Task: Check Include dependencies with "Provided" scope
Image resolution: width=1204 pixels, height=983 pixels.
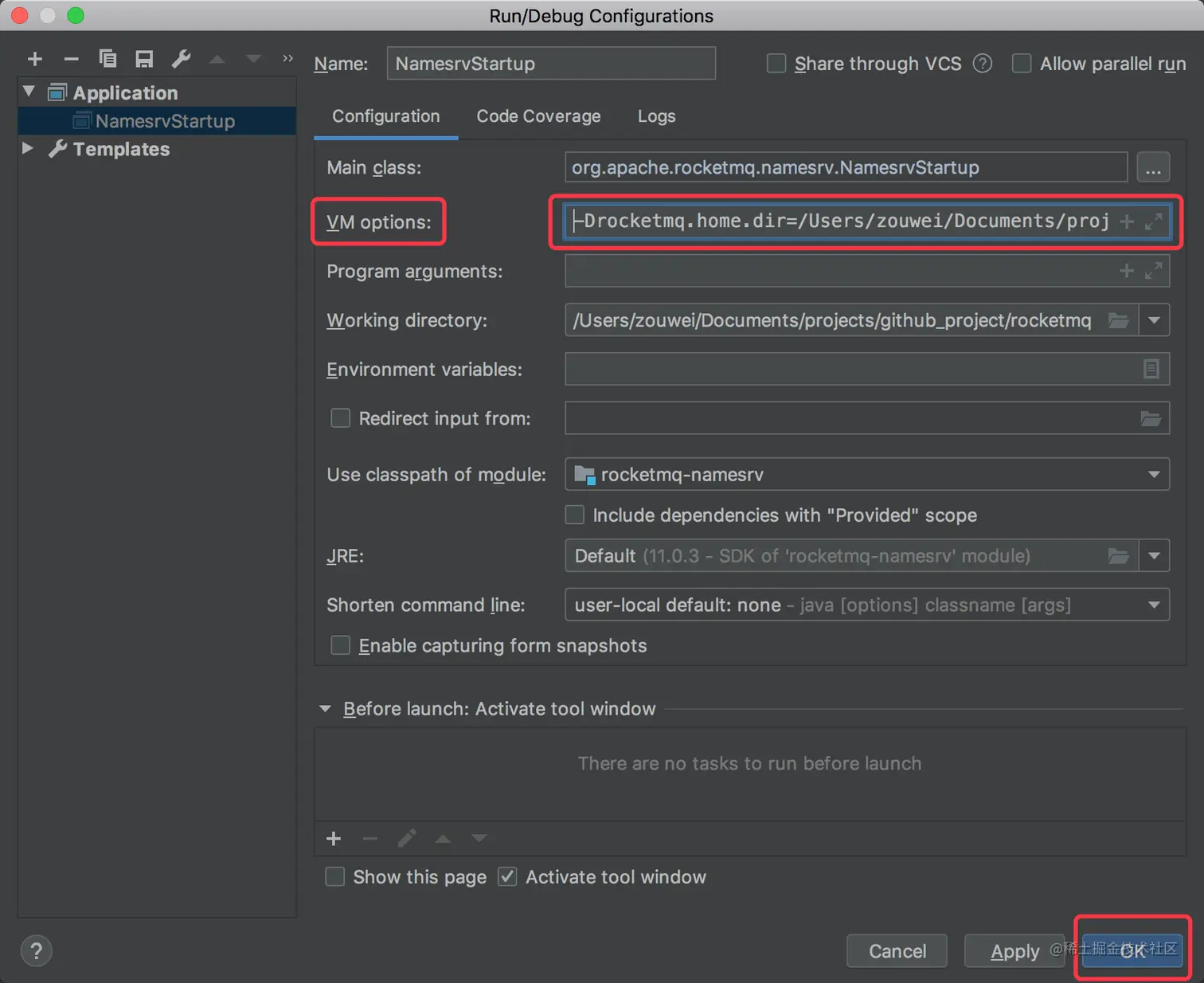Action: (x=574, y=515)
